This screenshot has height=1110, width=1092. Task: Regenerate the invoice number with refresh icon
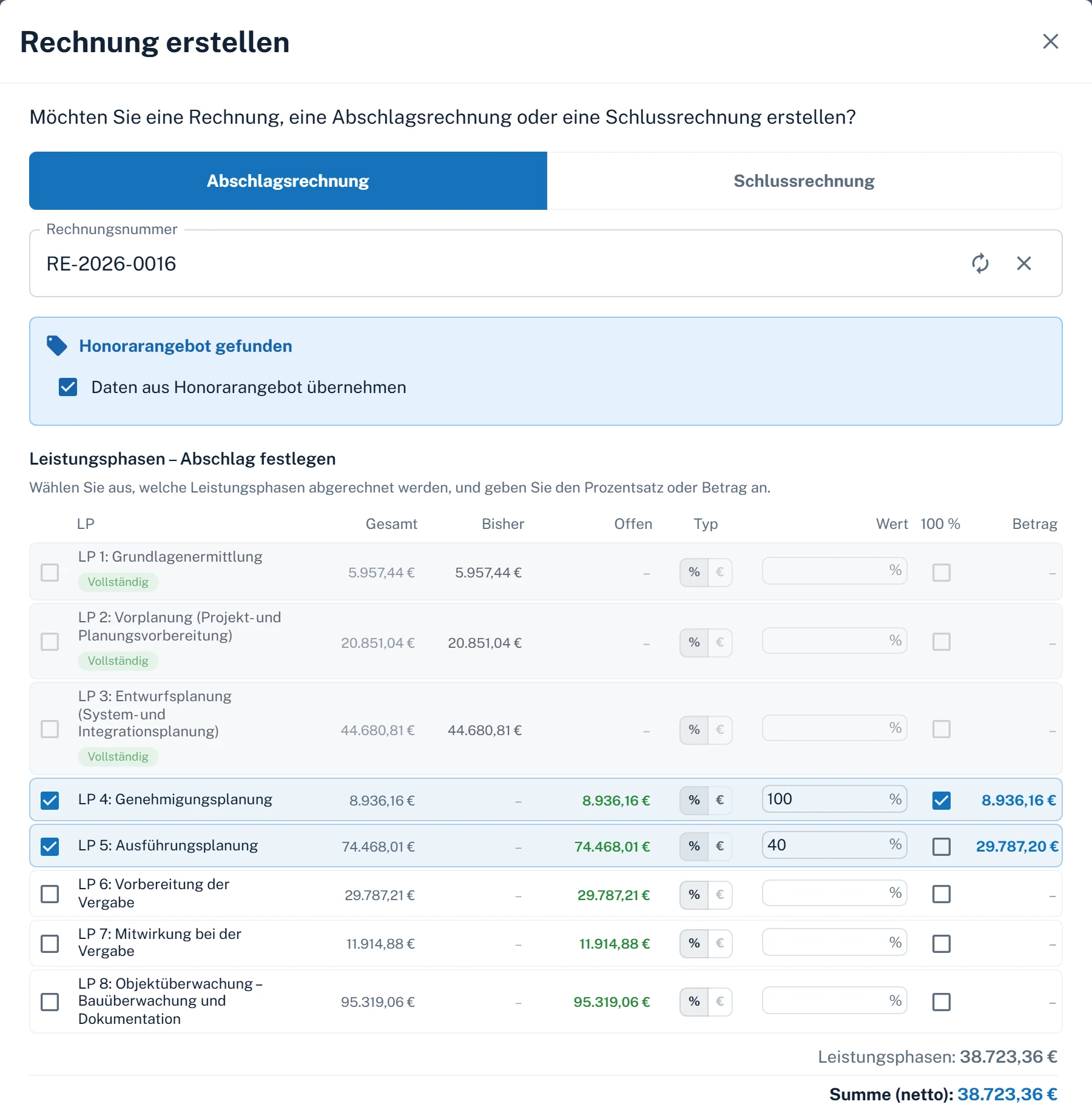(980, 263)
